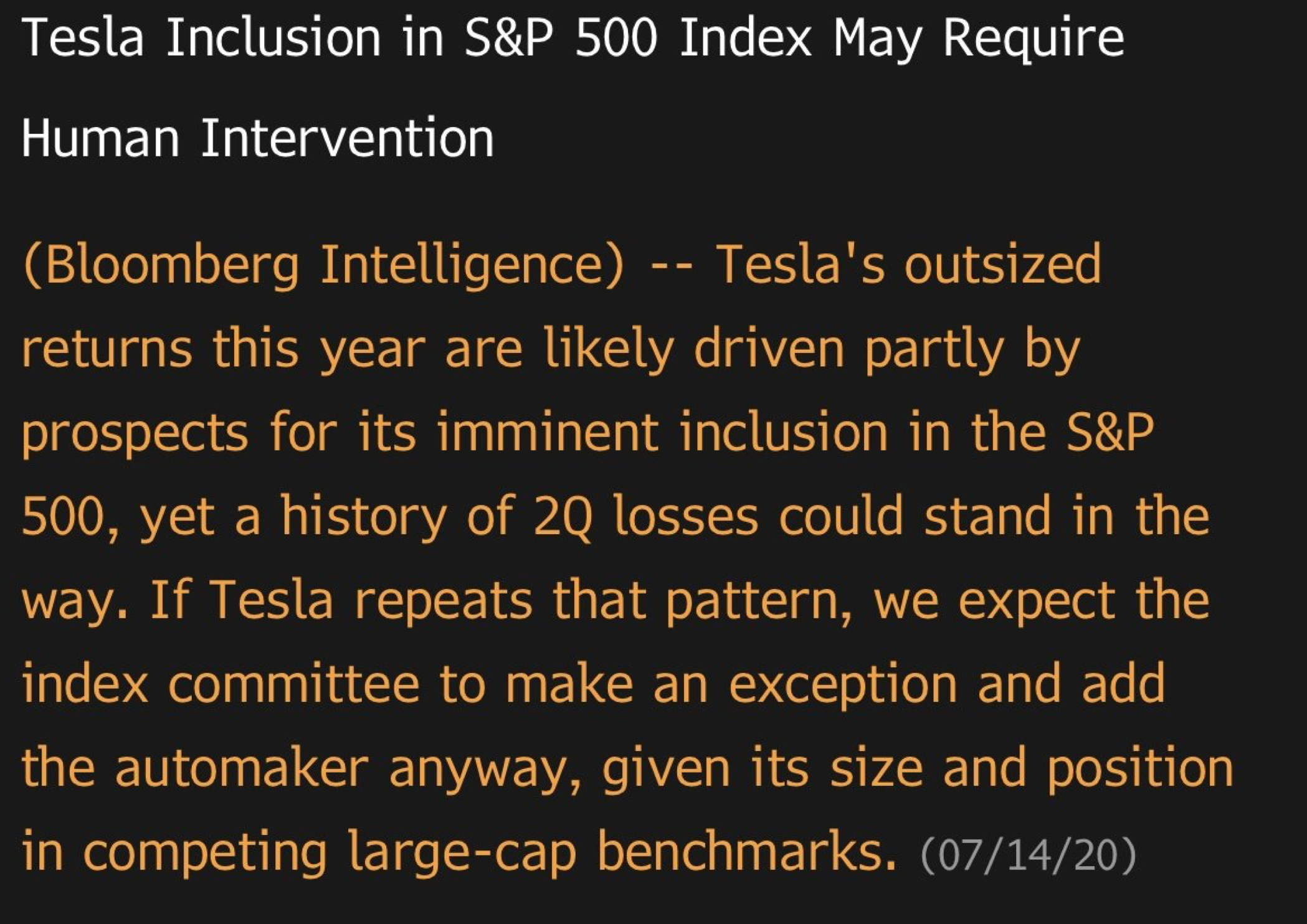Click the phrase "index committee"

(x=221, y=684)
